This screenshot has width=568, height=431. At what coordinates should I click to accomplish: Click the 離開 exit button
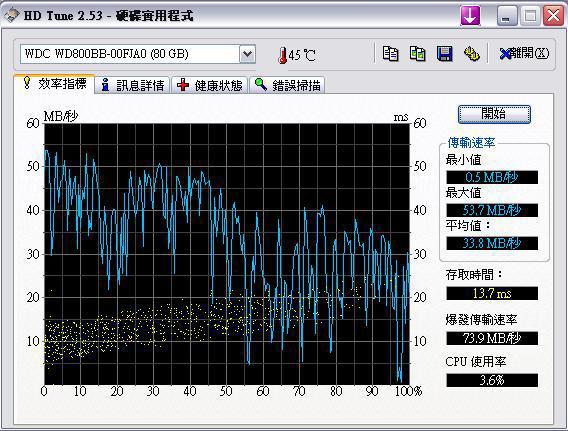[524, 54]
